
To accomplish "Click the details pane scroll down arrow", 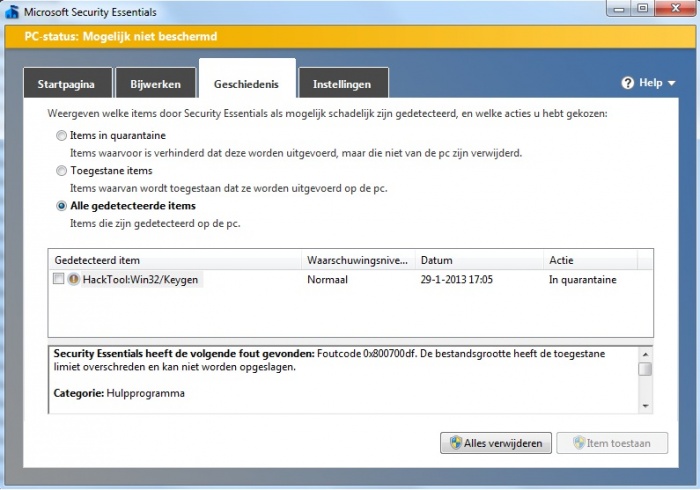I will 645,406.
